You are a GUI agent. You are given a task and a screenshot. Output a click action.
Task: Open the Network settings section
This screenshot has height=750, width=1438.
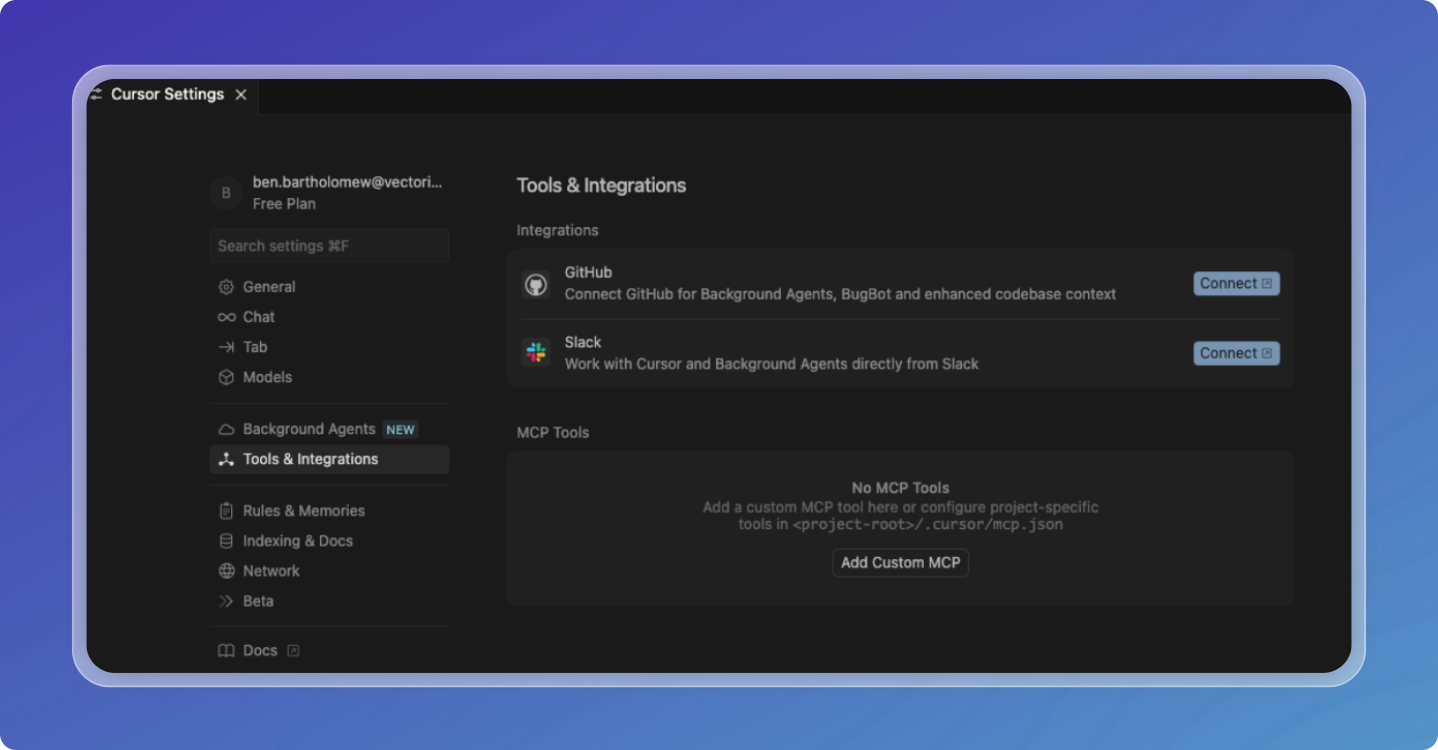[x=329, y=571]
